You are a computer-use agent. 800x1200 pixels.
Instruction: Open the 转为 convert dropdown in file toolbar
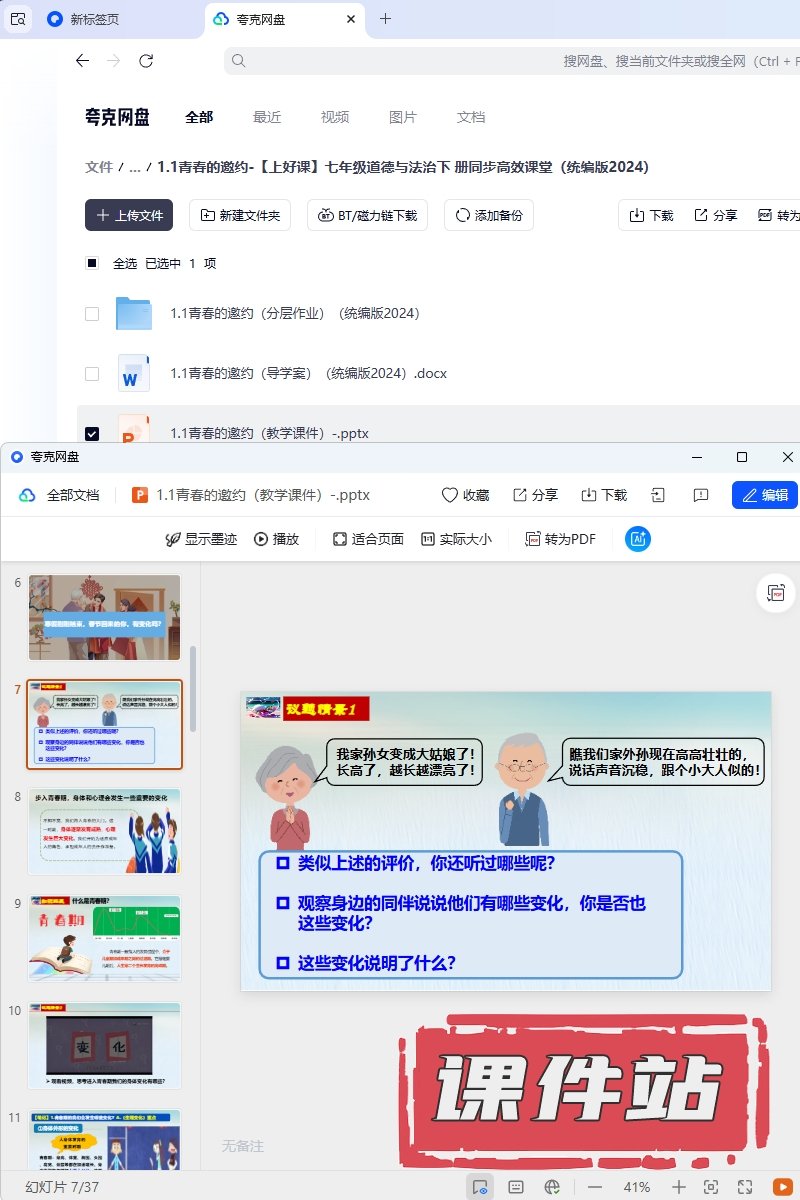click(x=778, y=215)
